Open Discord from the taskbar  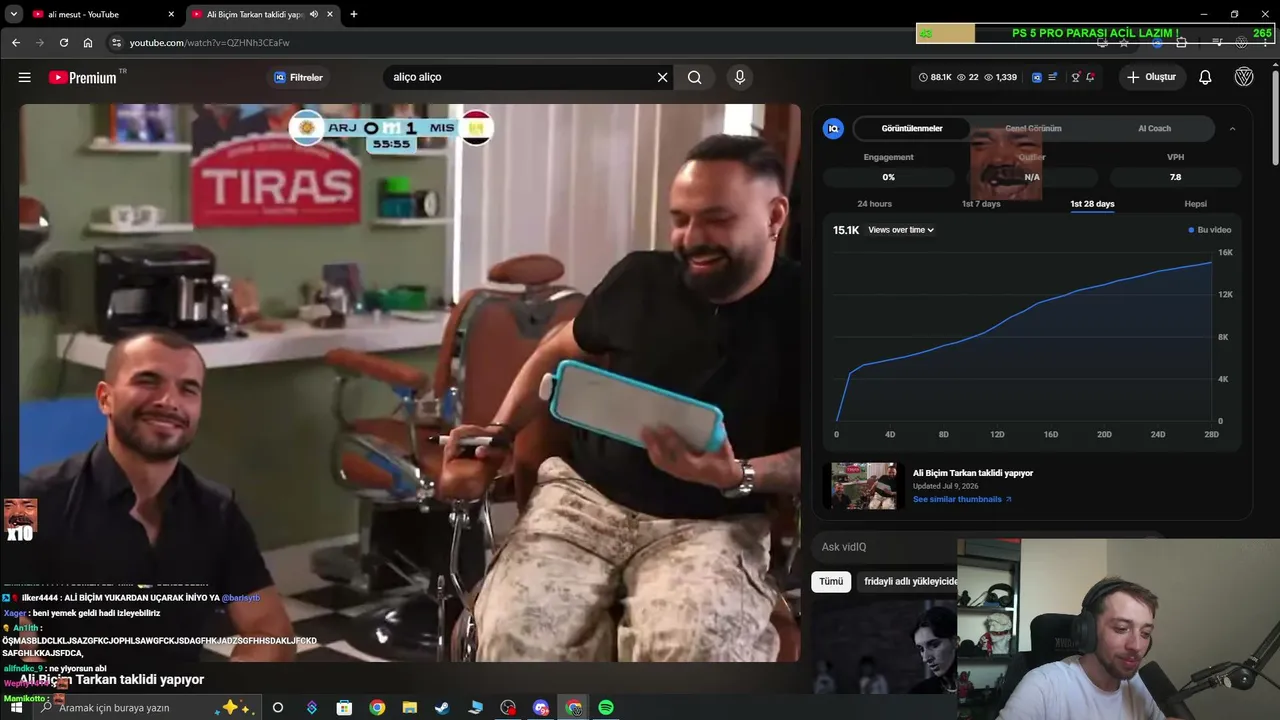click(x=541, y=708)
